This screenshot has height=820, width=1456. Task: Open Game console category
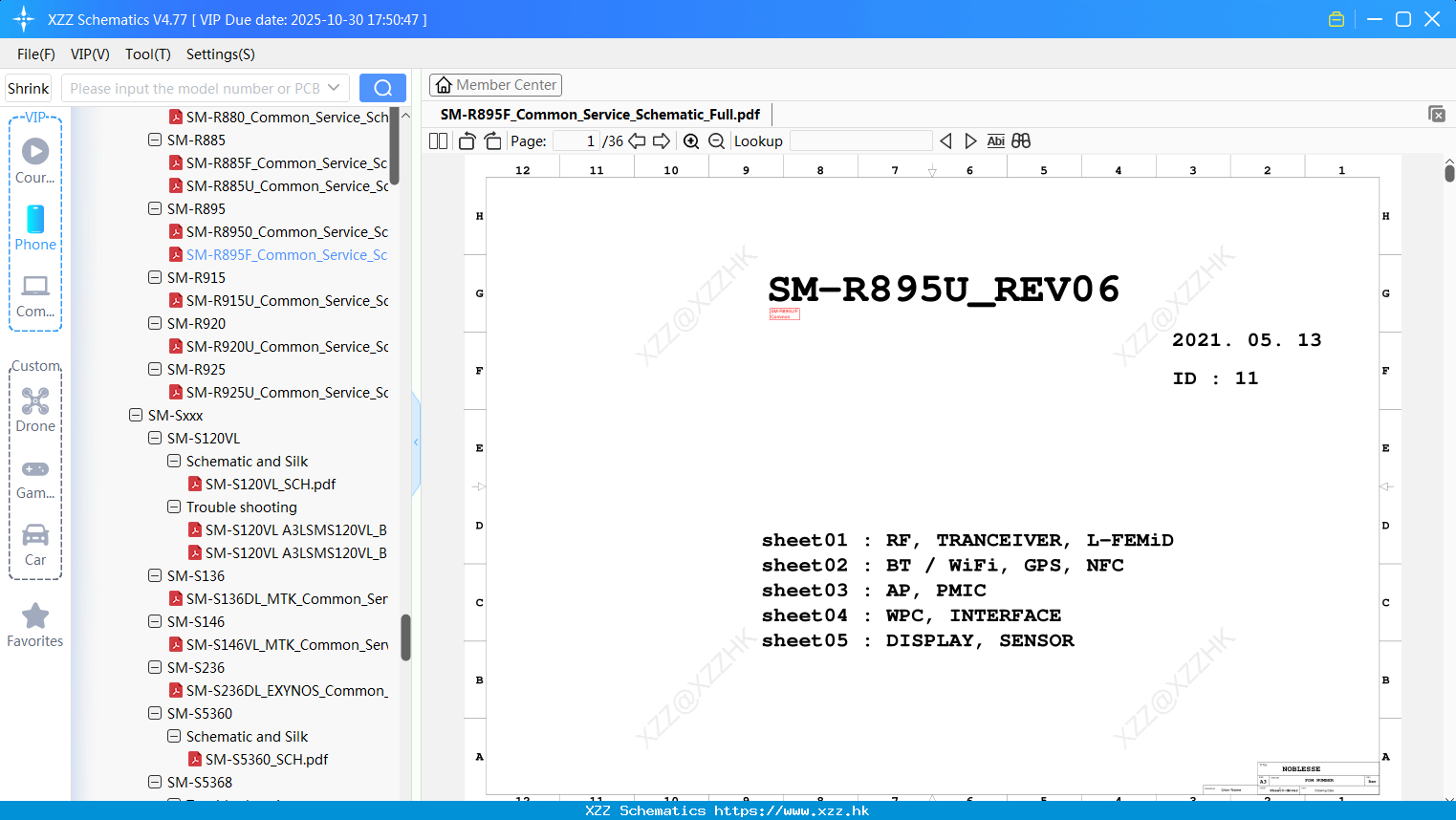click(x=35, y=478)
